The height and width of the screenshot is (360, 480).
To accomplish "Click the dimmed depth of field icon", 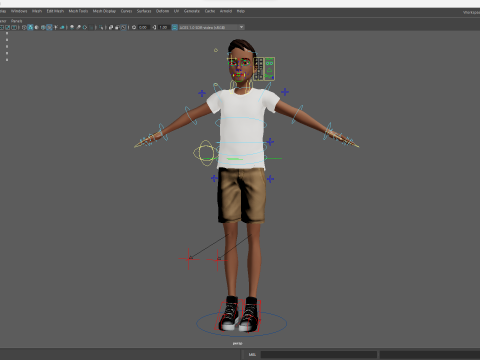I will pos(92,27).
